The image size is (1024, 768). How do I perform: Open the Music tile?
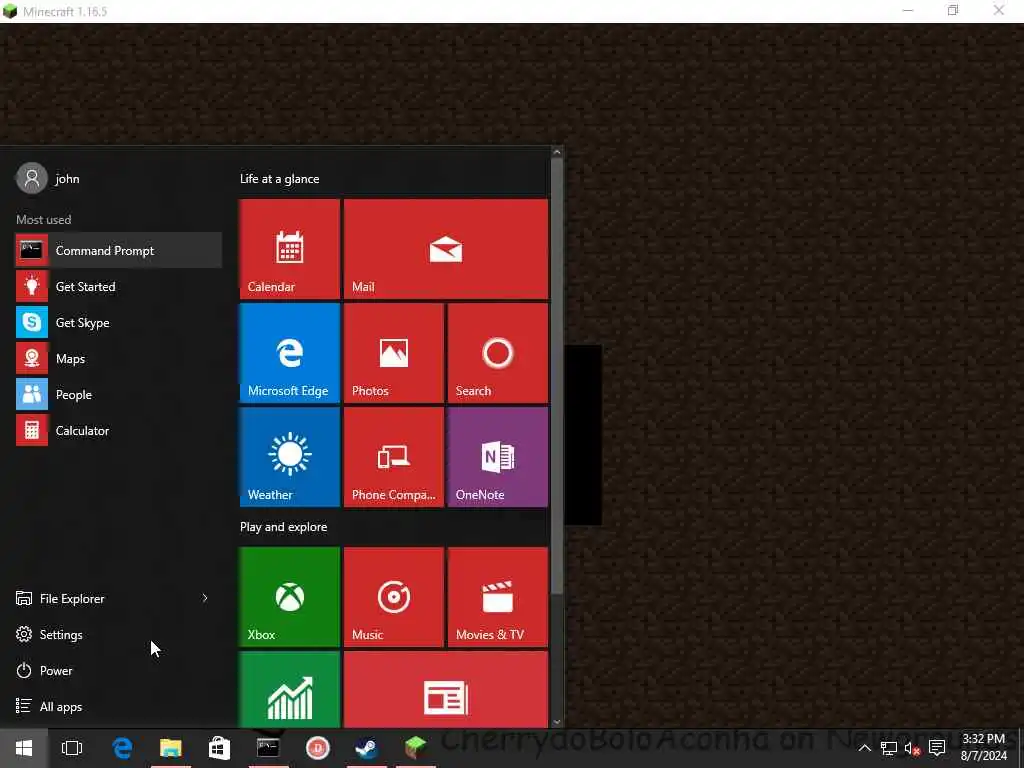[394, 597]
